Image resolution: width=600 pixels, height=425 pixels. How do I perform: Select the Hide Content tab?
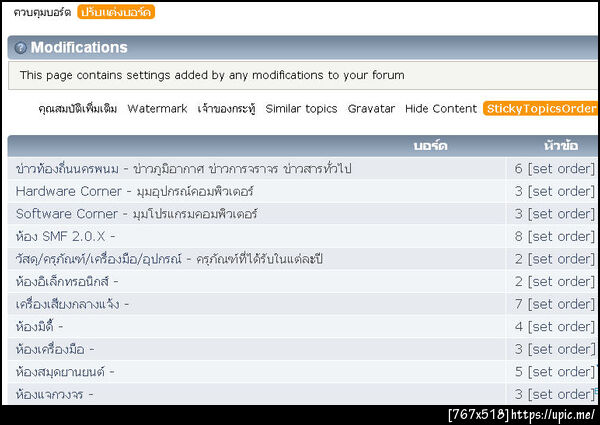point(441,109)
